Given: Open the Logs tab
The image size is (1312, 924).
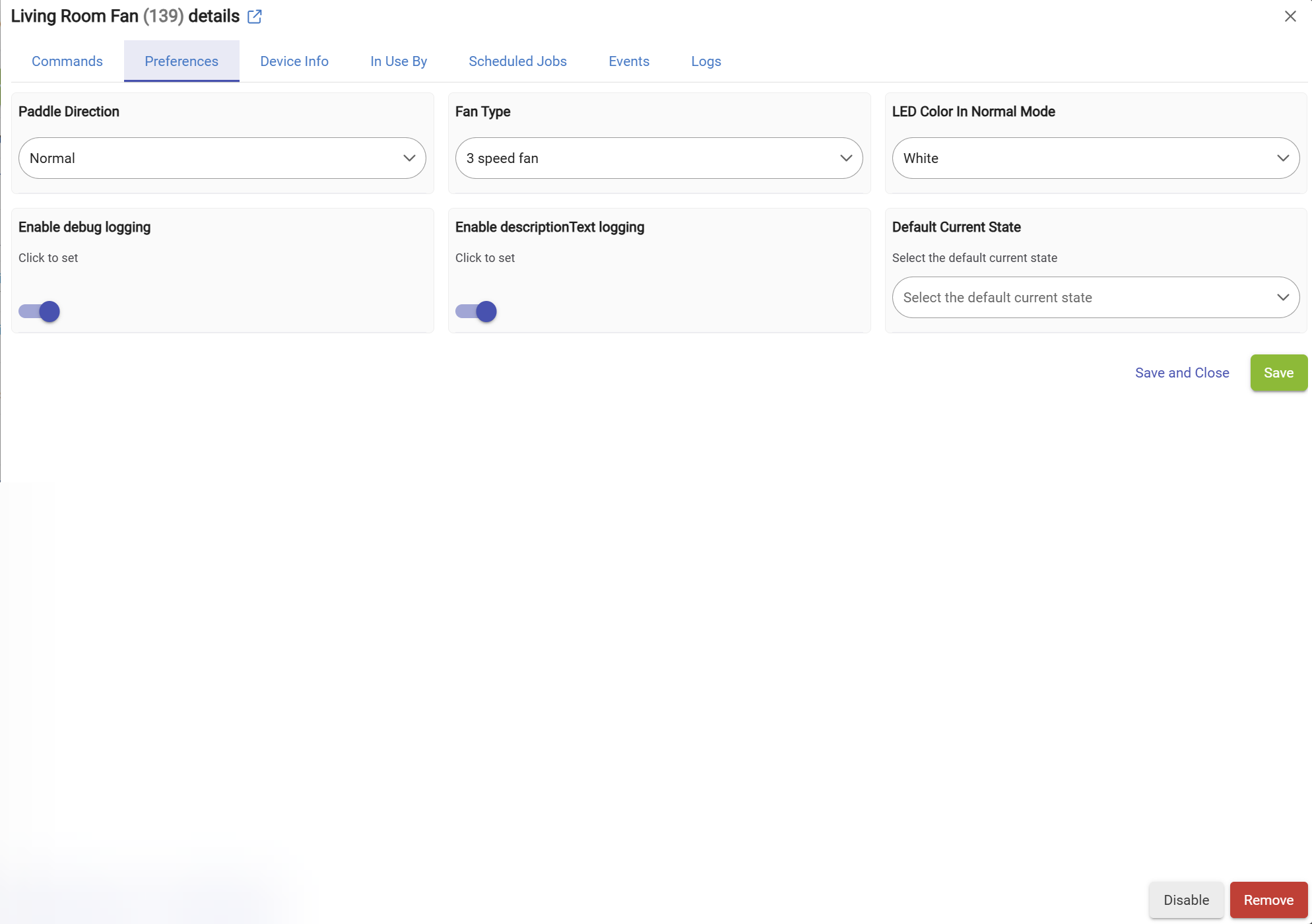Looking at the screenshot, I should 706,61.
